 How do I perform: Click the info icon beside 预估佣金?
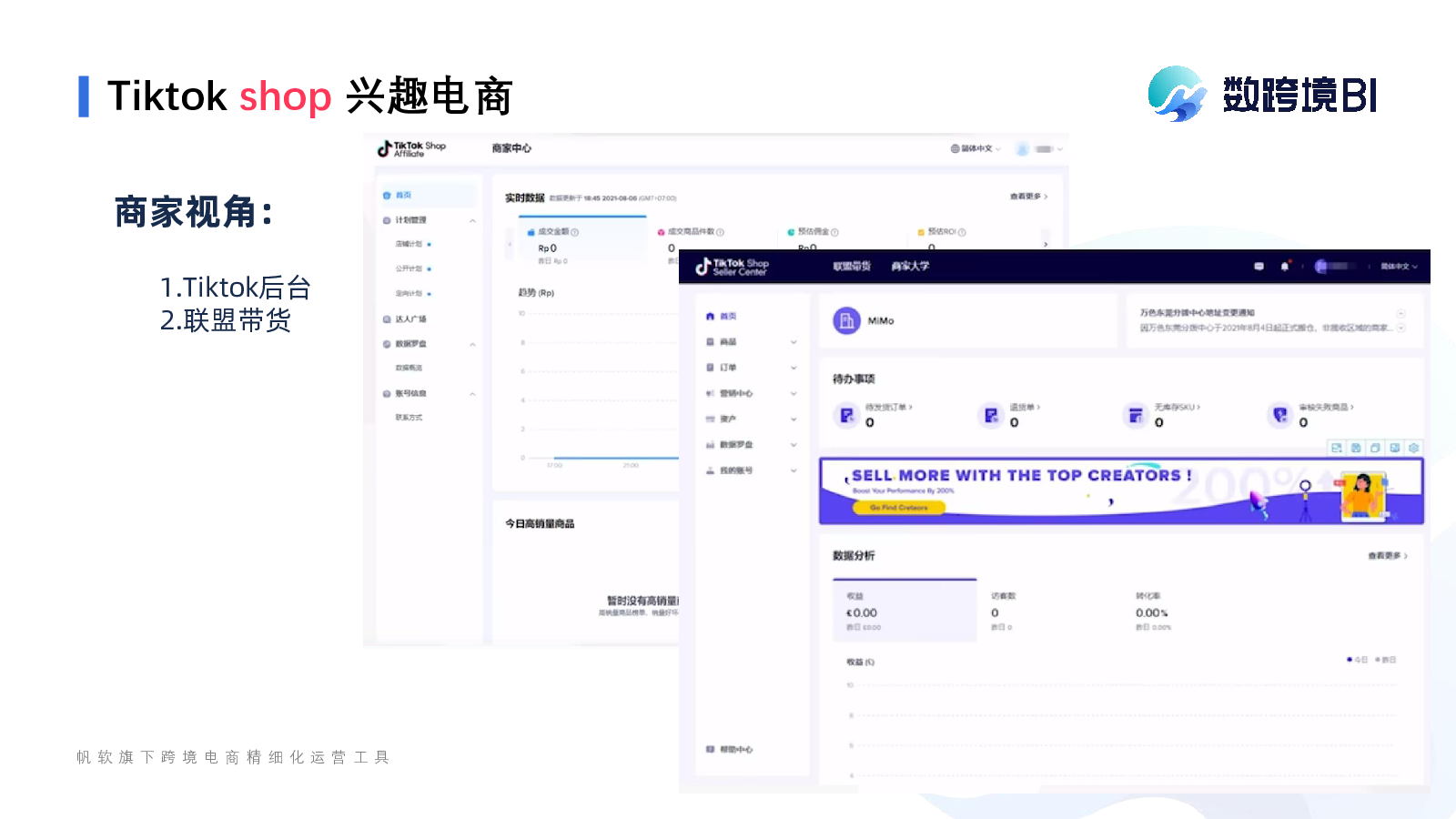834,232
